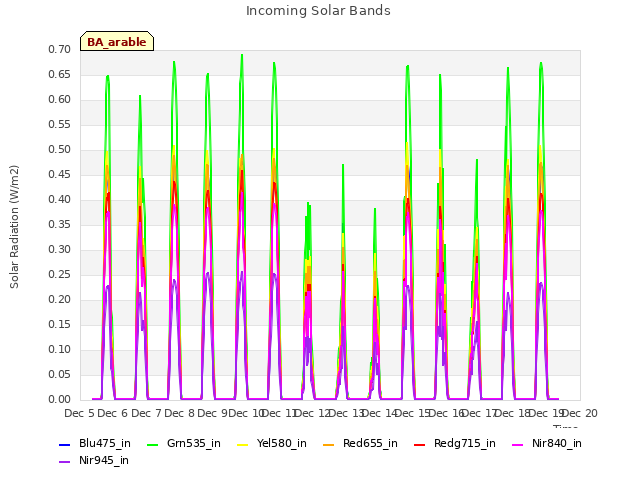Click the Red655_in legend entry

pyautogui.click(x=360, y=443)
